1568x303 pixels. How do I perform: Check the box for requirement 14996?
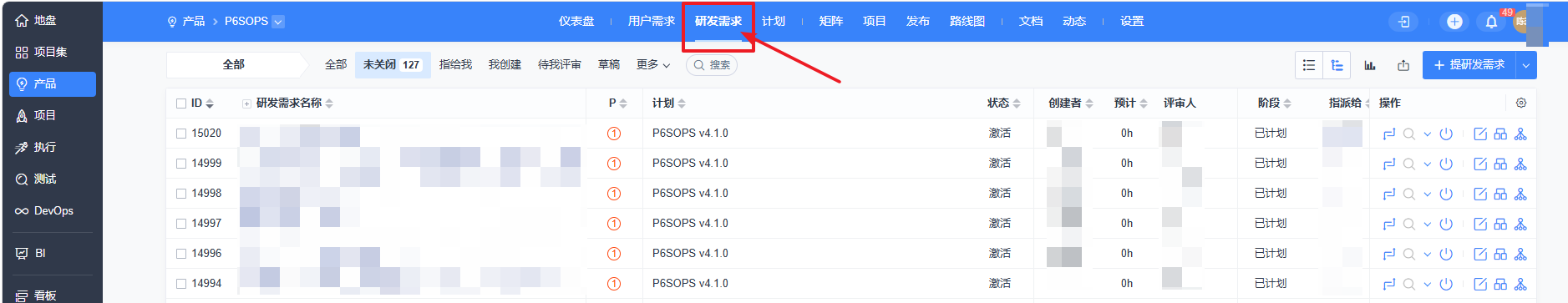coord(181,254)
